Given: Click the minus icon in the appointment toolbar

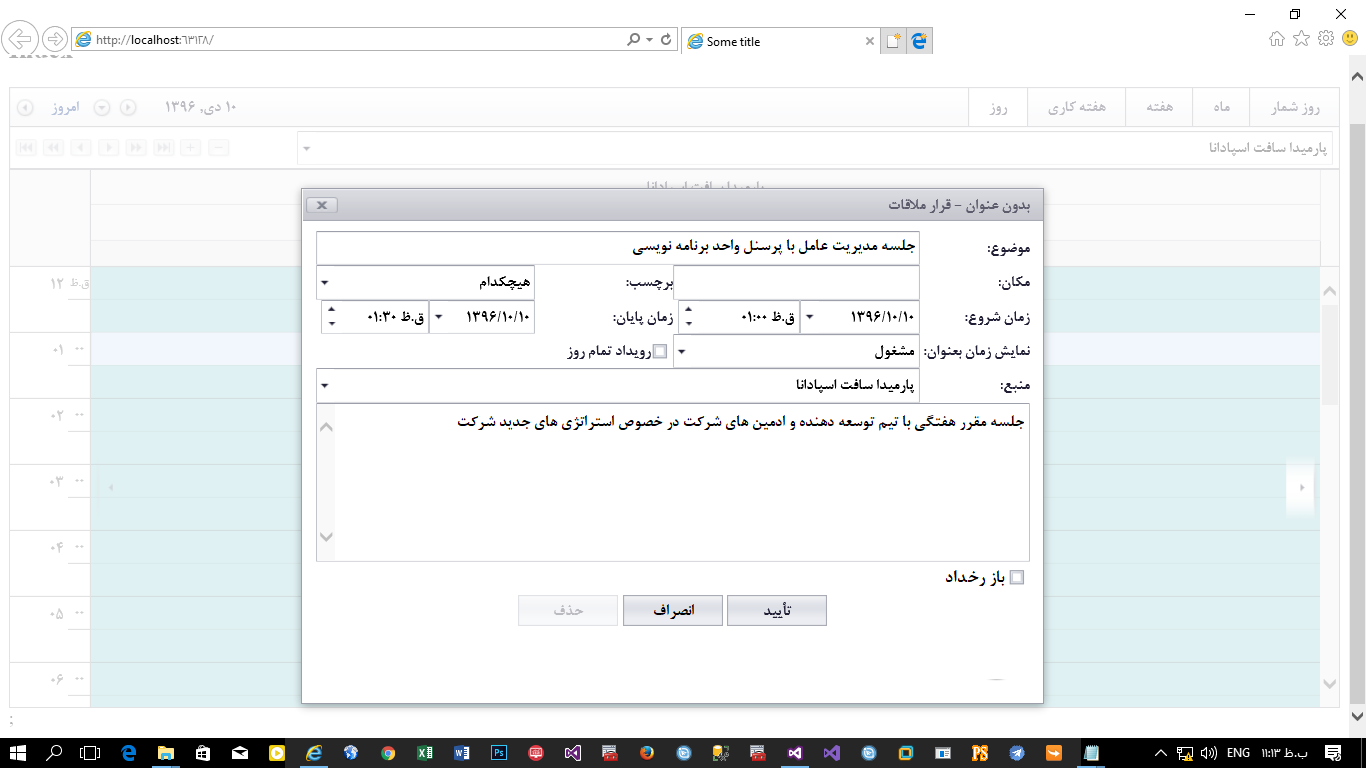Looking at the screenshot, I should 218,146.
